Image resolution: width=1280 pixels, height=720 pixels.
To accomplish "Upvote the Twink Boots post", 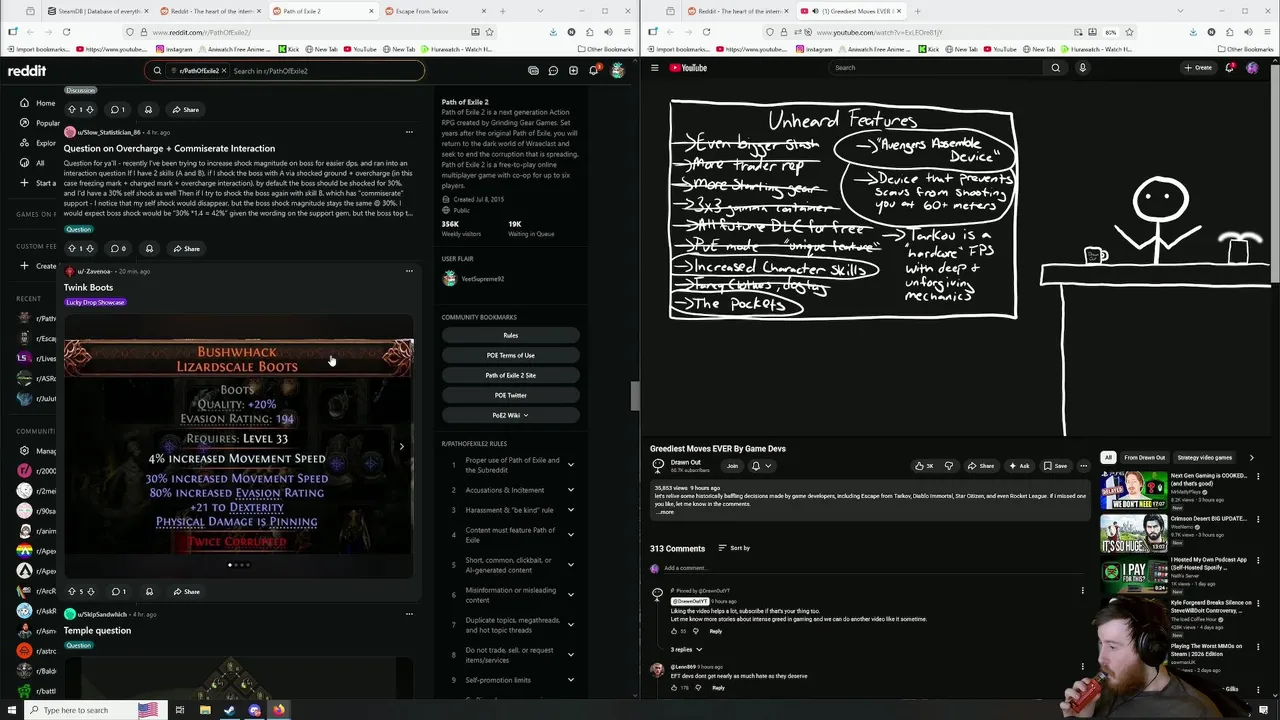I will pos(70,592).
